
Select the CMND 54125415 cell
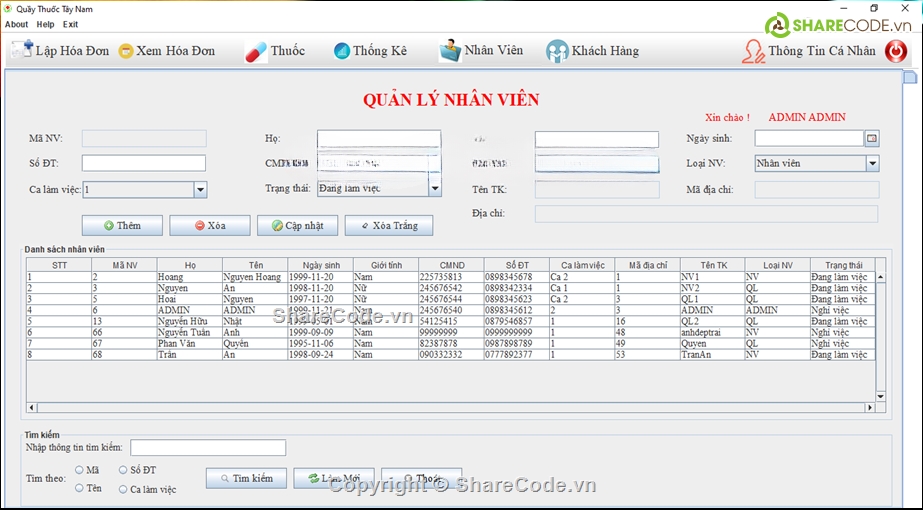pyautogui.click(x=451, y=321)
